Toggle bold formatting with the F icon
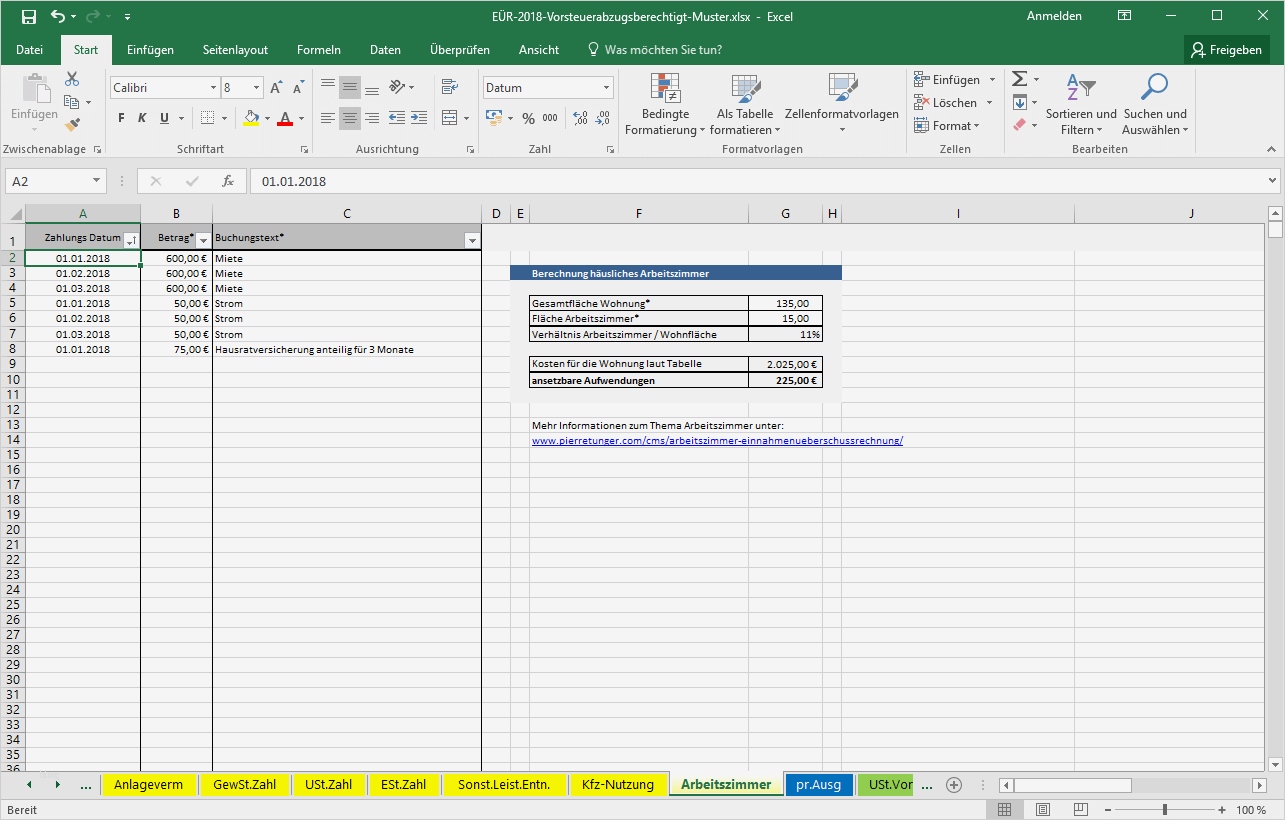Image resolution: width=1285 pixels, height=820 pixels. click(119, 118)
